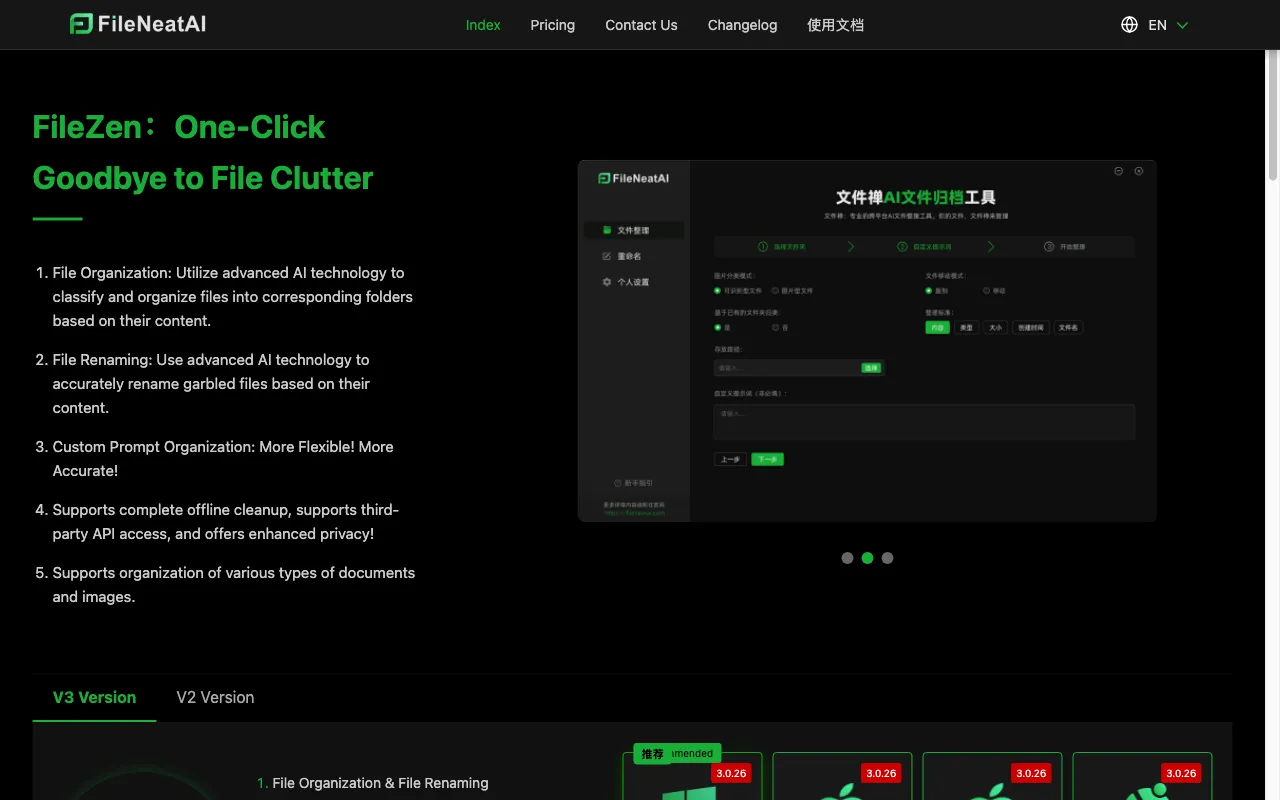Select the 移动 radio under 文件移动模式
The height and width of the screenshot is (800, 1280).
point(987,291)
